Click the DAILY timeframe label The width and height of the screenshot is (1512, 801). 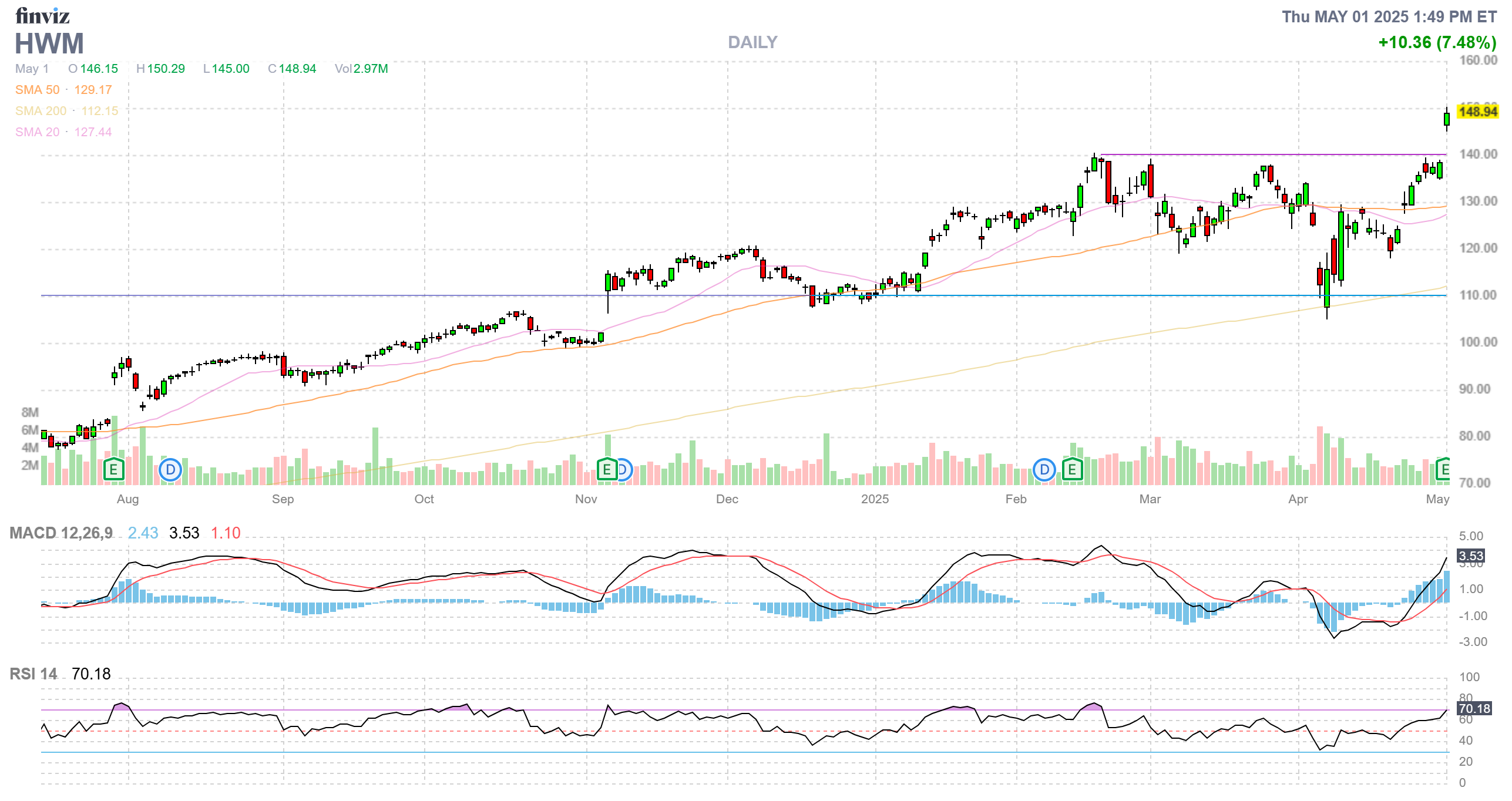[x=752, y=42]
